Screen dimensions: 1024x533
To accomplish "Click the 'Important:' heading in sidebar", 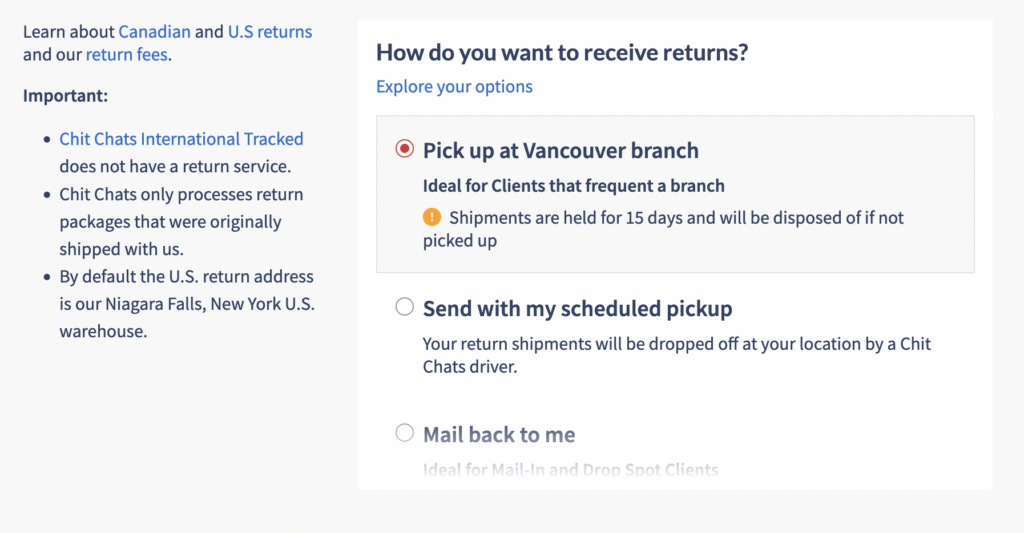I will pyautogui.click(x=65, y=95).
